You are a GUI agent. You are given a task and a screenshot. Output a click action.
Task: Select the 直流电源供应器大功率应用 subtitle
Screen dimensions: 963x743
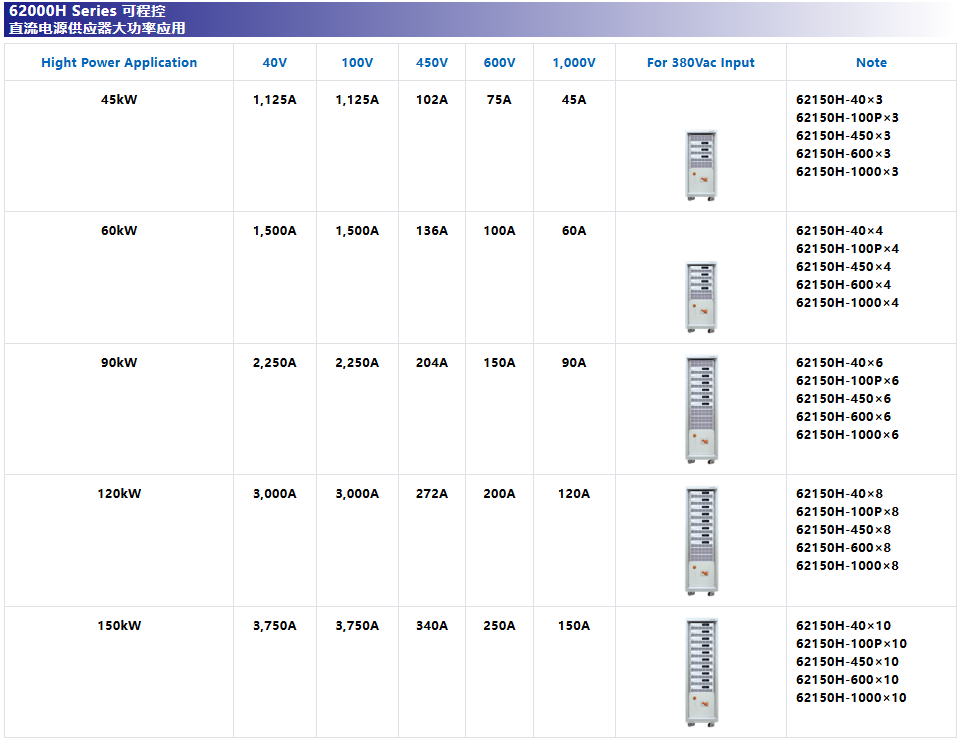97,28
